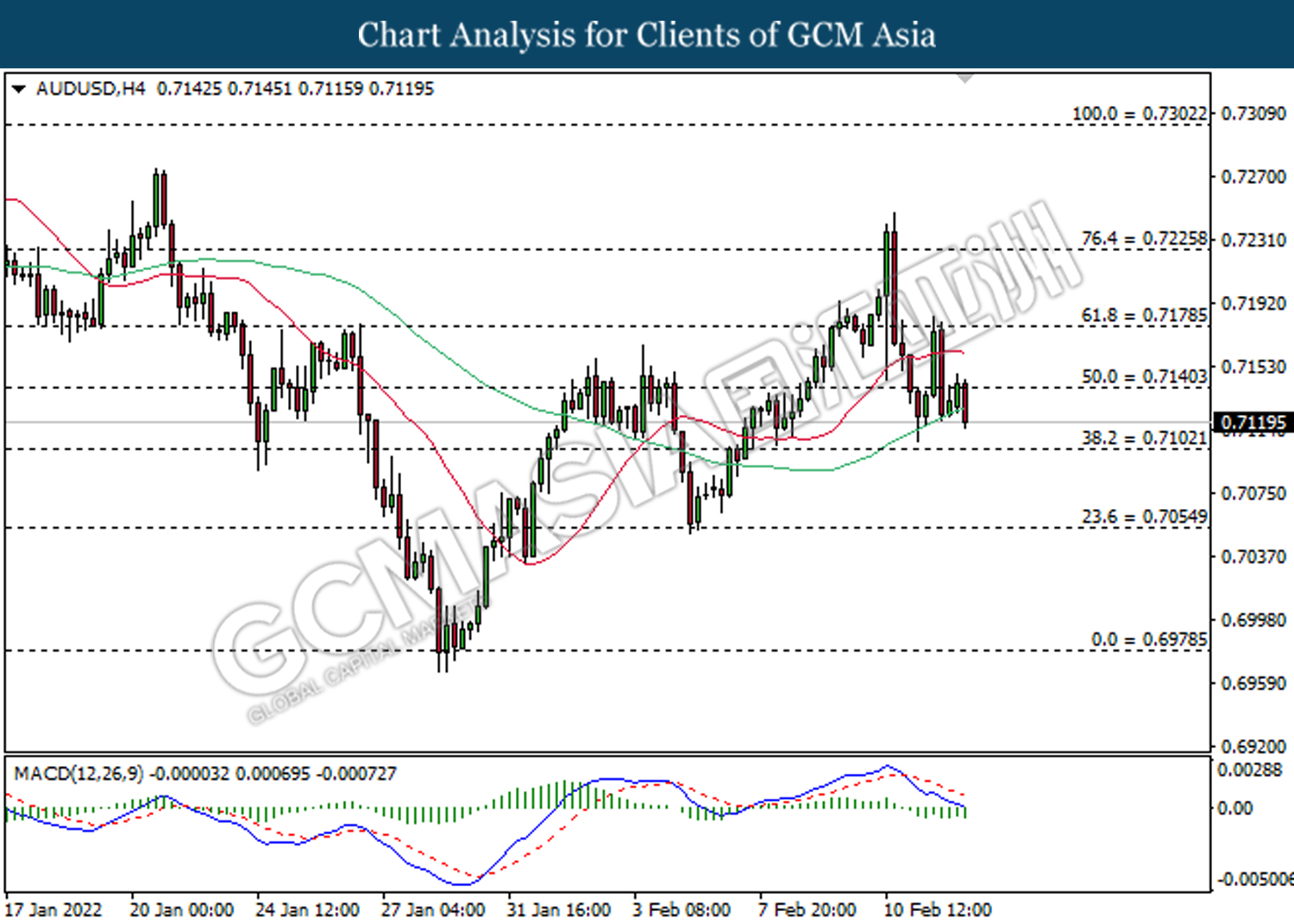This screenshot has height=924, width=1294.
Task: Click the 61.8 = 0.71785 Fibonacci label
Action: [x=1144, y=315]
